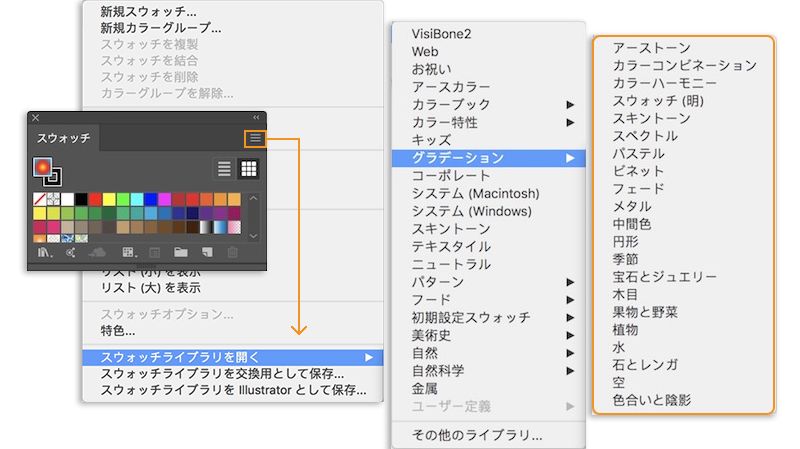Viewport: 800px width, 449px height.
Task: Expand the グラデーション submenu arrow
Action: coord(570,158)
